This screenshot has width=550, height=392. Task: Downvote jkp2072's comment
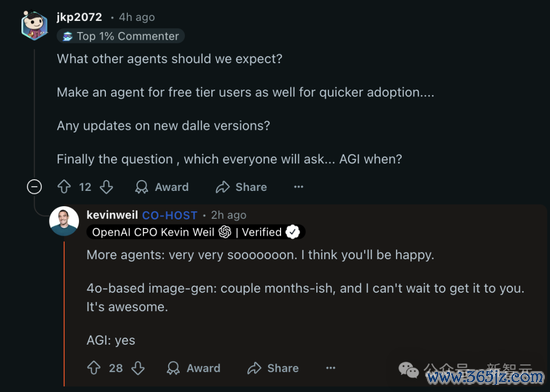(106, 187)
